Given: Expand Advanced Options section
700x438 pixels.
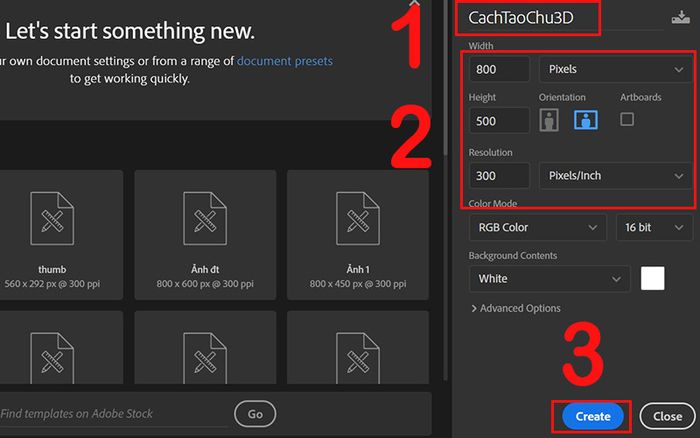Looking at the screenshot, I should point(516,308).
